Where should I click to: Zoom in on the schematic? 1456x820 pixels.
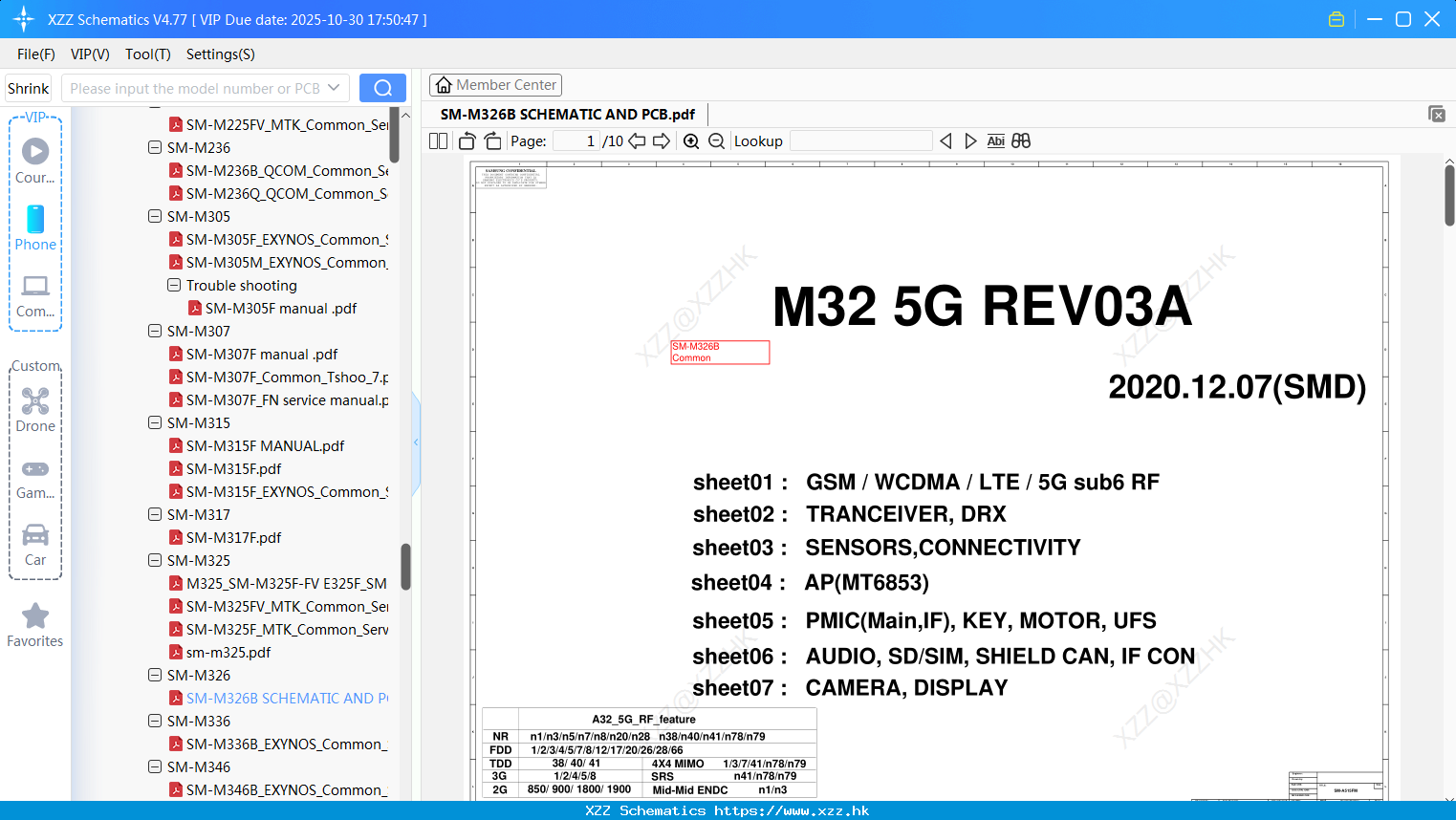[691, 141]
